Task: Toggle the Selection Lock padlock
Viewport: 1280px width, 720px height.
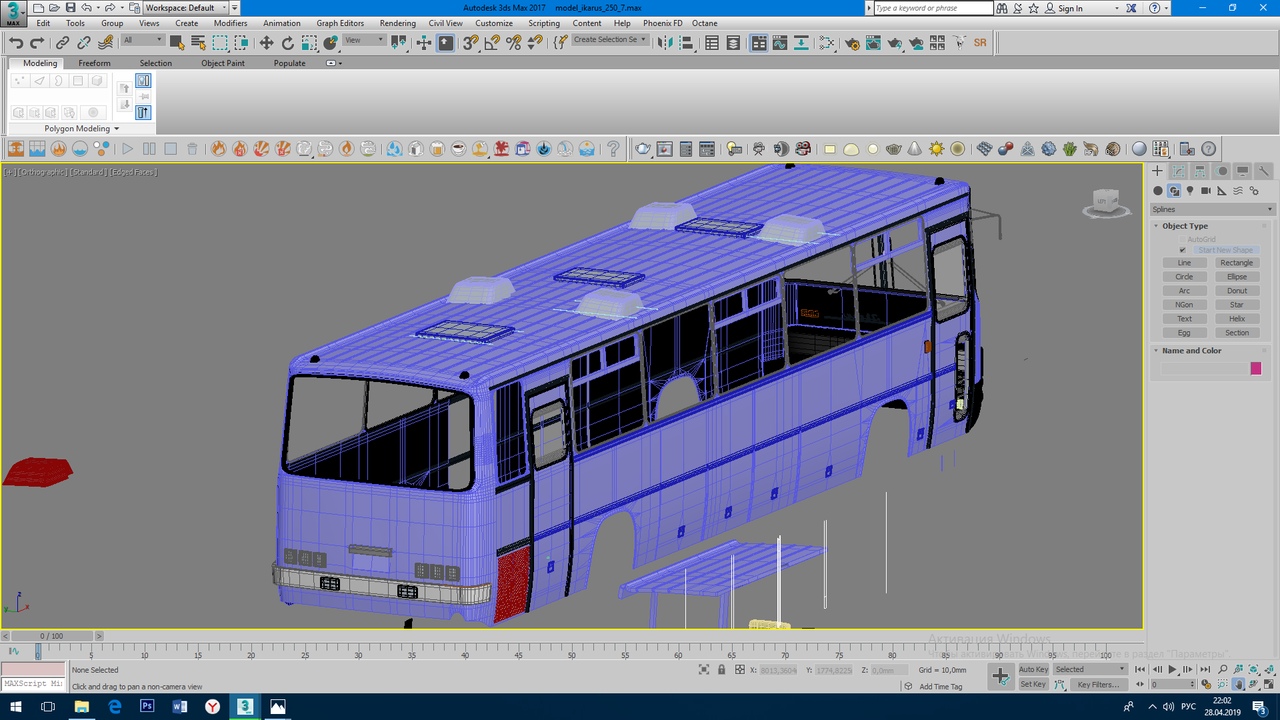Action: click(721, 670)
